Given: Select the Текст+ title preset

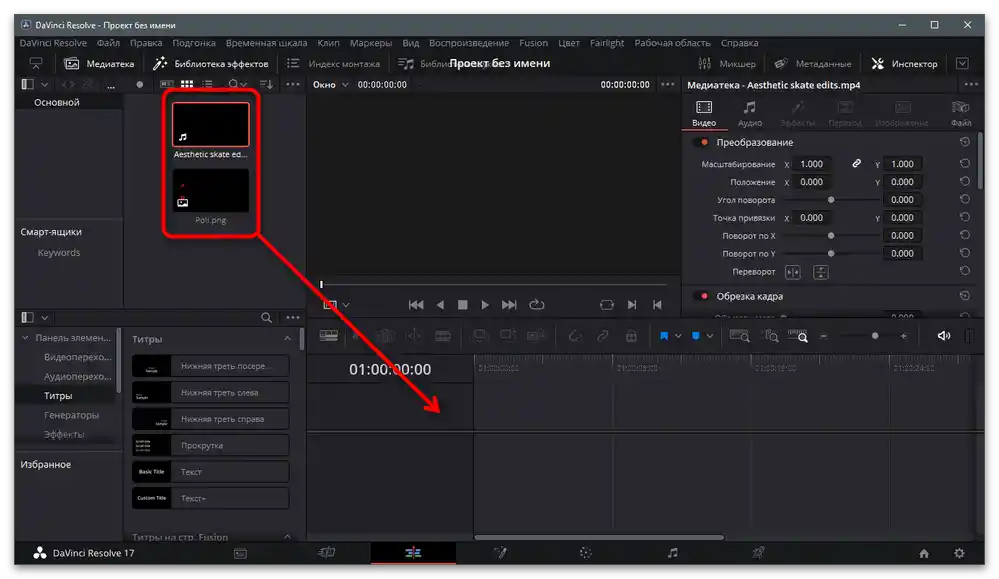Looking at the screenshot, I should pyautogui.click(x=210, y=498).
